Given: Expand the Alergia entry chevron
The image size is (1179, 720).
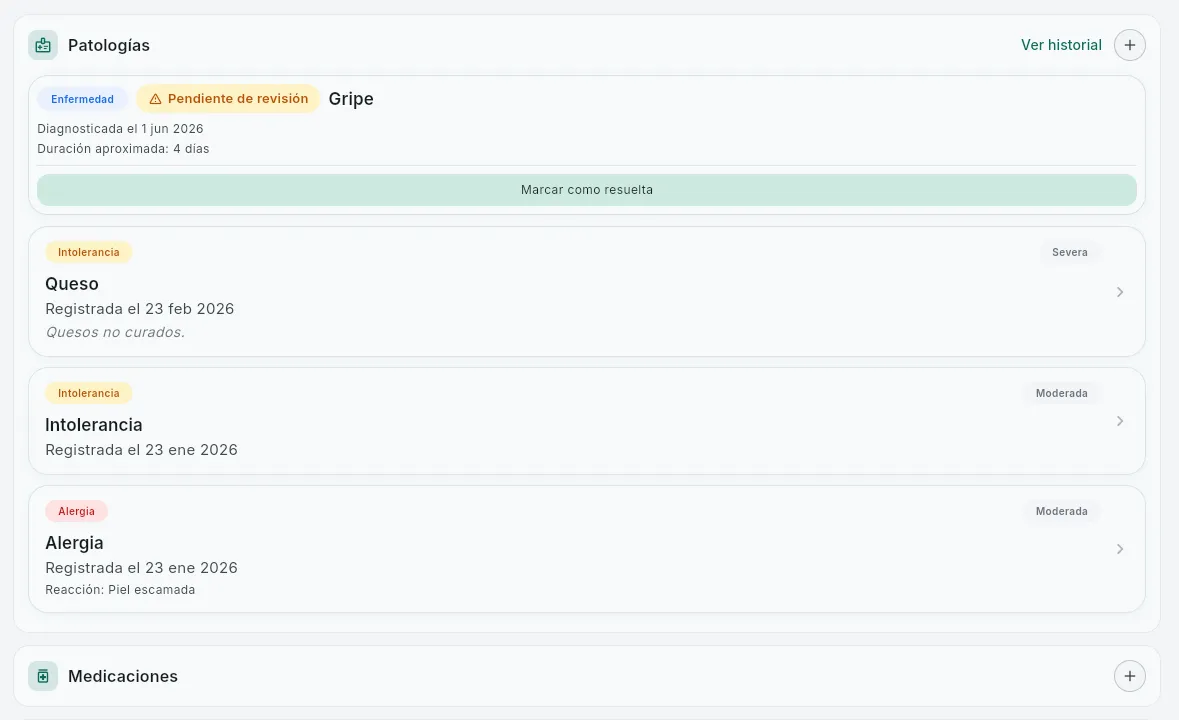Looking at the screenshot, I should click(x=1120, y=549).
